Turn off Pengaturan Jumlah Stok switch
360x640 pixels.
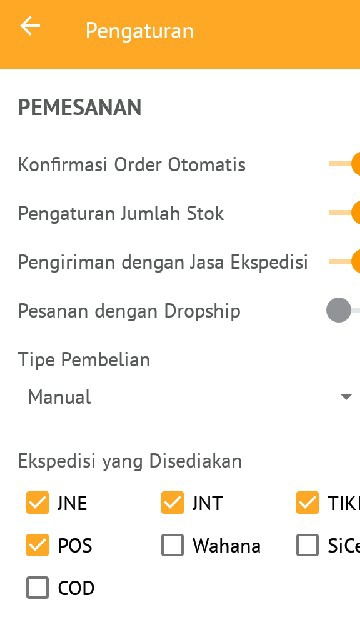[x=344, y=213]
